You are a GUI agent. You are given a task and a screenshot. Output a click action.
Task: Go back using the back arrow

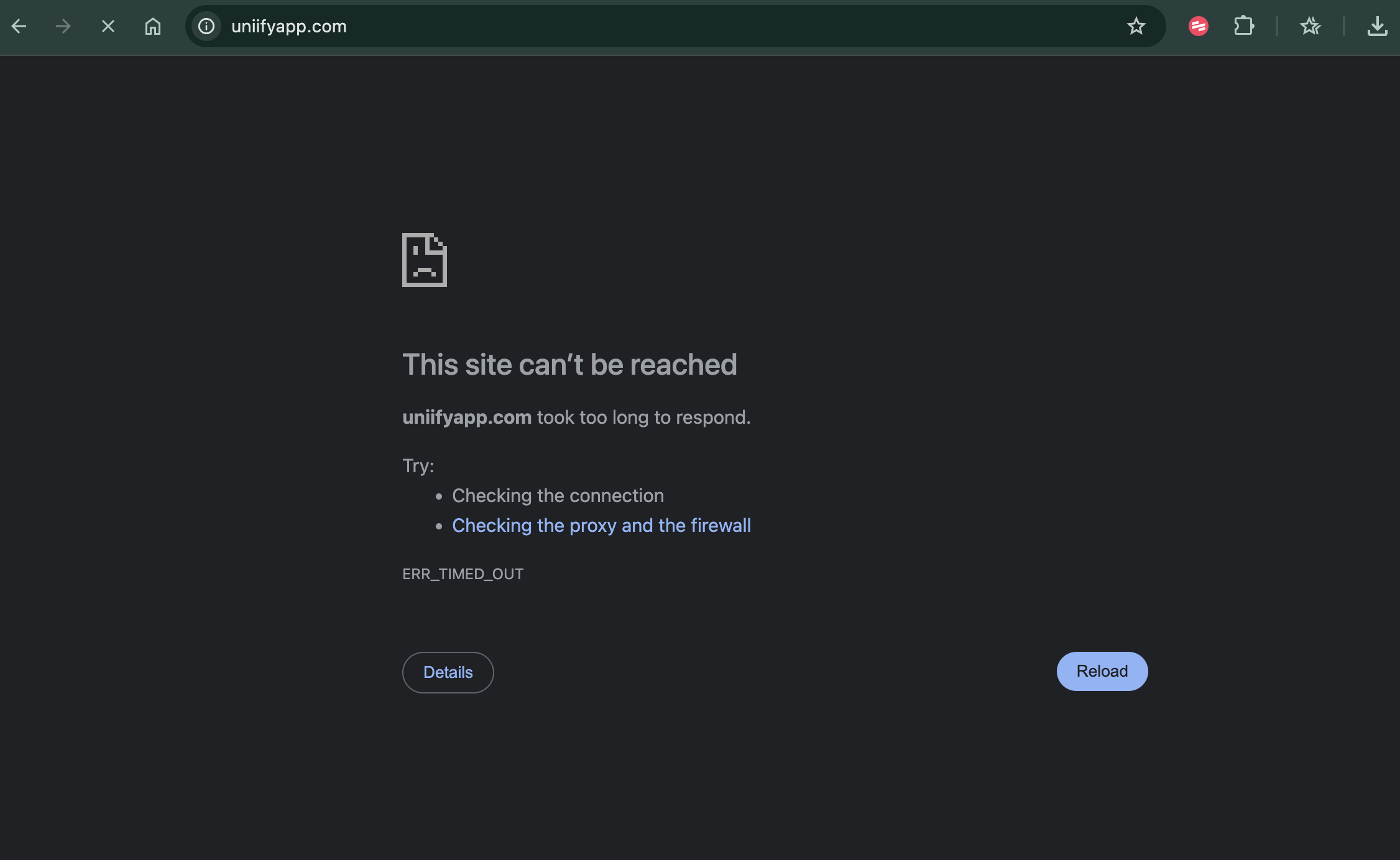pyautogui.click(x=19, y=26)
